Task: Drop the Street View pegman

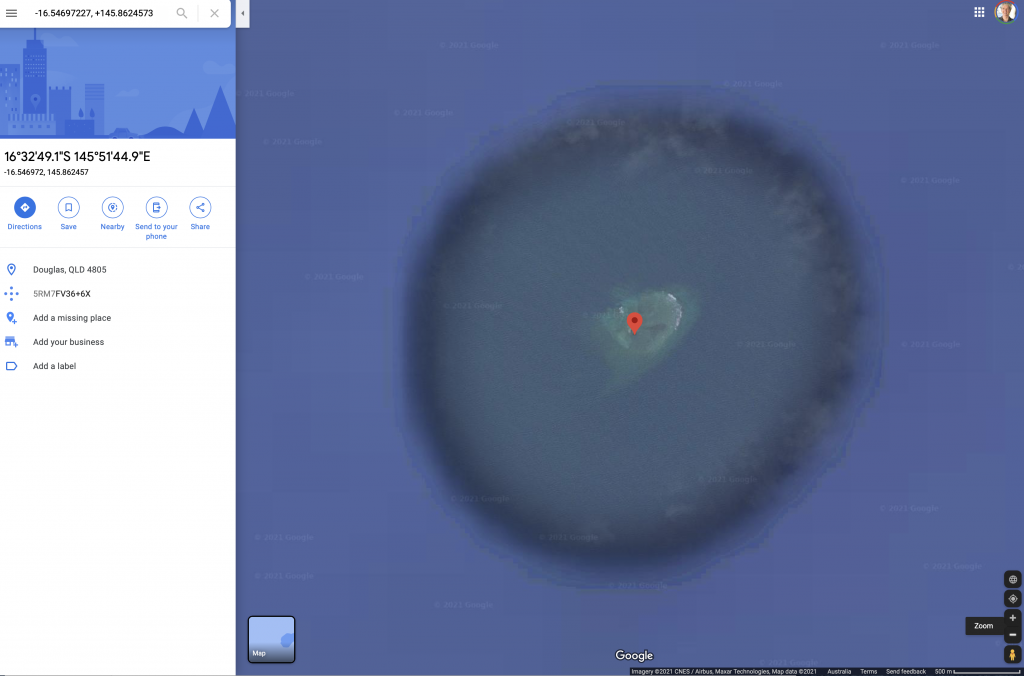Action: coord(1012,655)
